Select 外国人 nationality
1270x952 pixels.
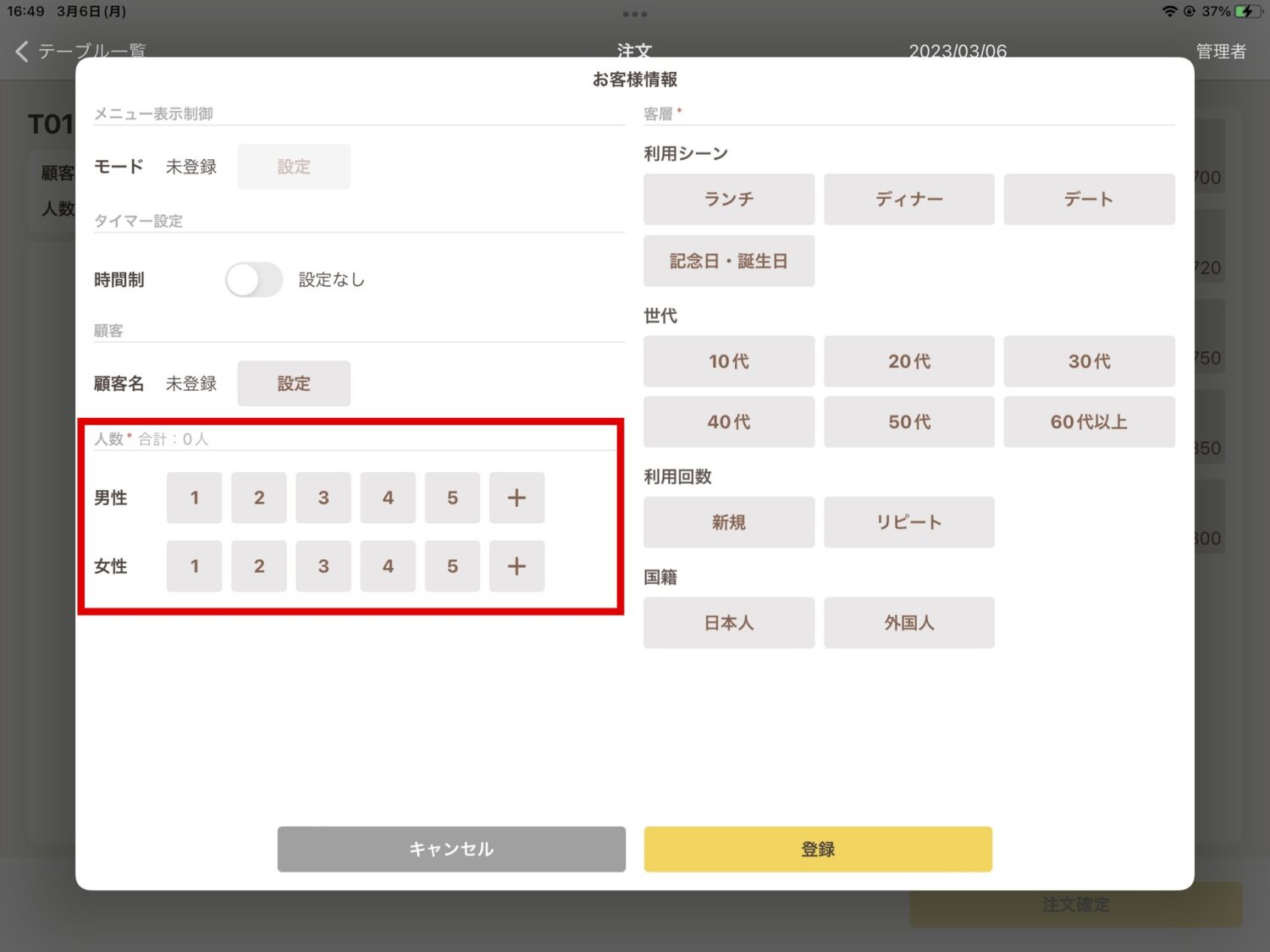point(909,623)
